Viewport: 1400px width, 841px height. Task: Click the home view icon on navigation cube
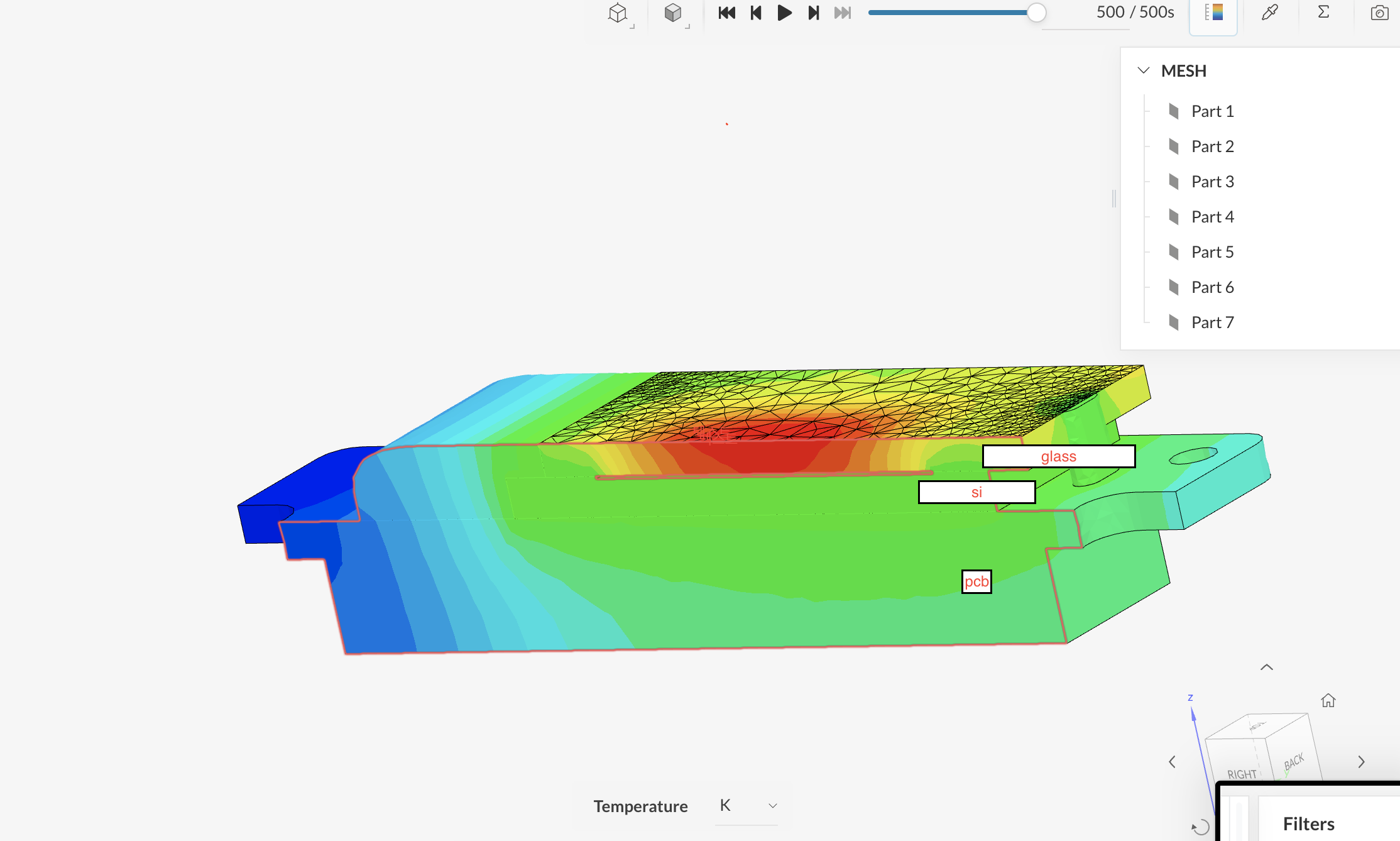[1328, 700]
